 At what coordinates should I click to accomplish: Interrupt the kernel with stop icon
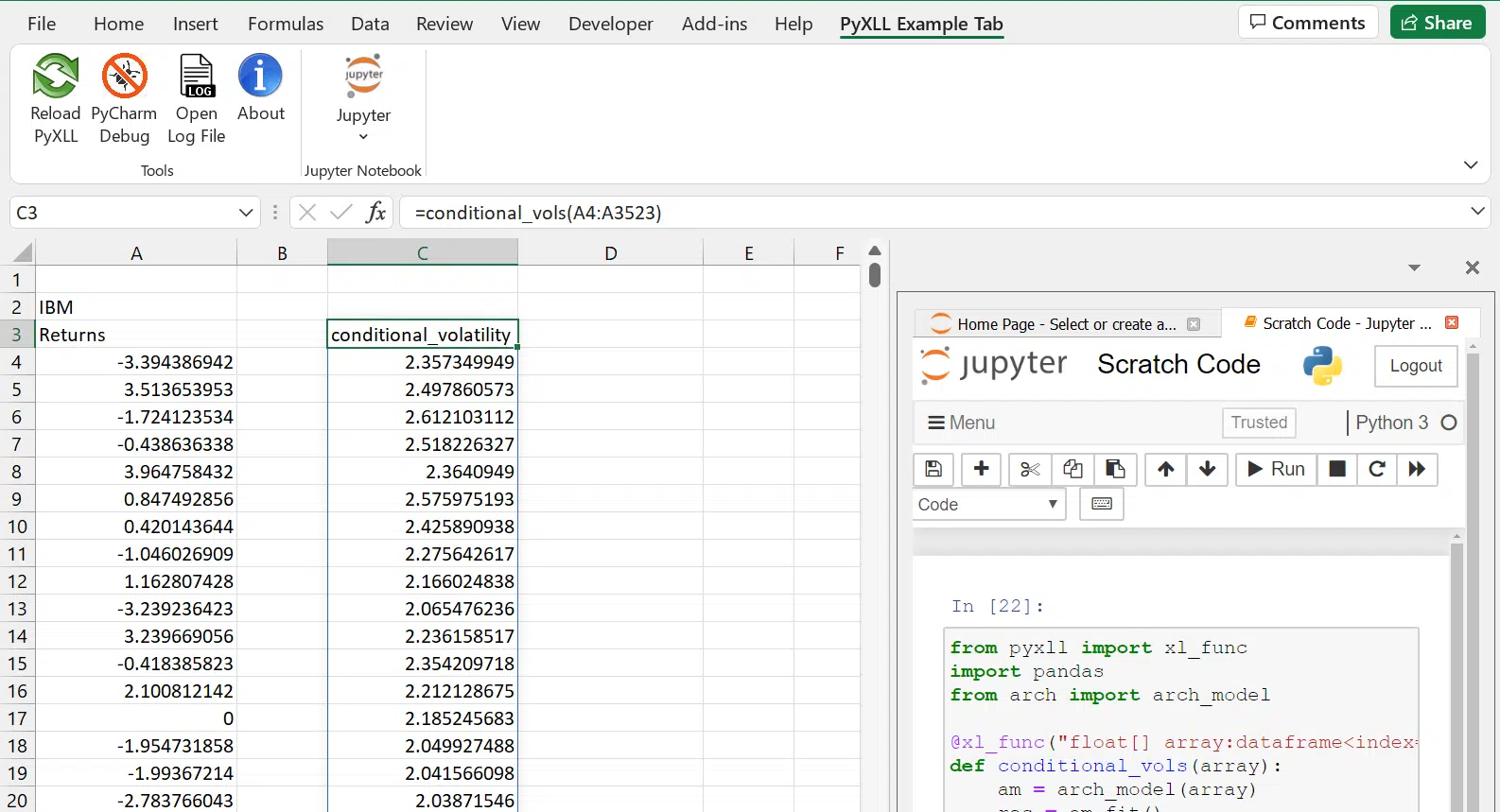1337,469
